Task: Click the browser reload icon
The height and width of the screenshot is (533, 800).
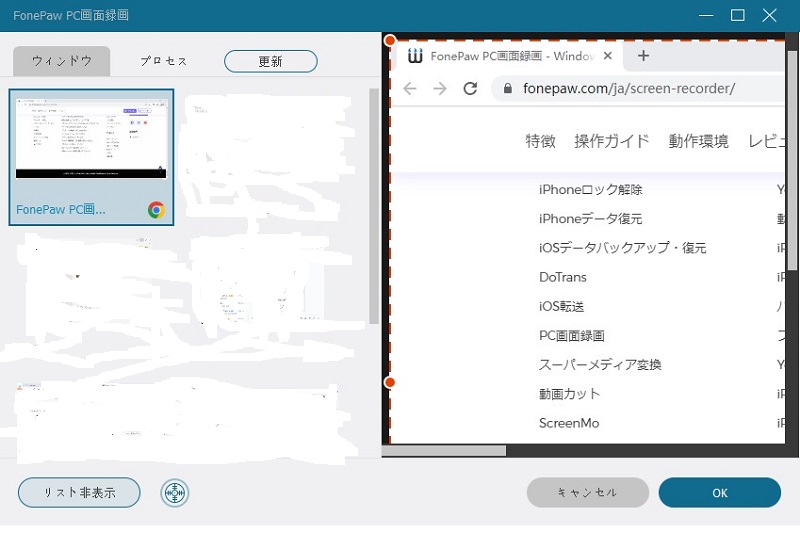Action: (x=470, y=89)
